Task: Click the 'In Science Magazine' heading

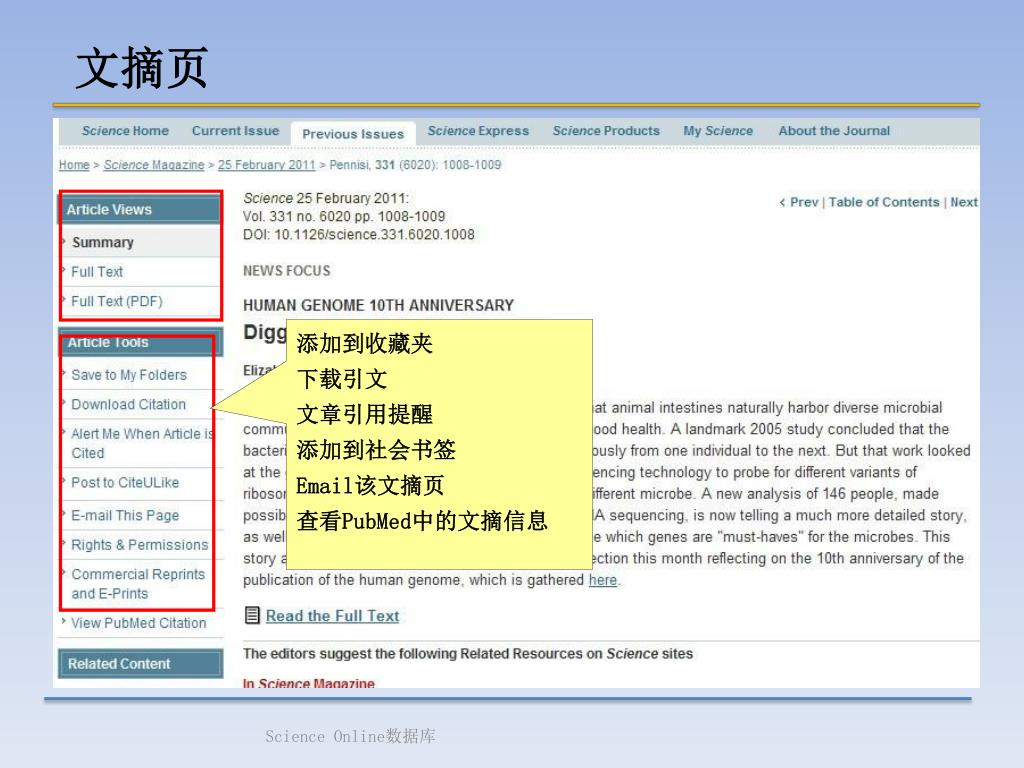Action: (309, 683)
